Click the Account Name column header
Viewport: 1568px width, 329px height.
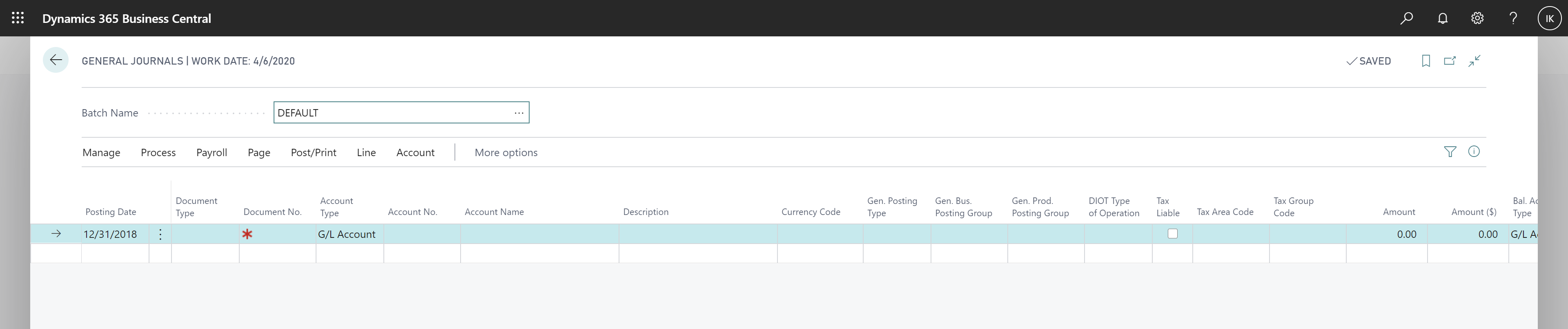tap(494, 212)
